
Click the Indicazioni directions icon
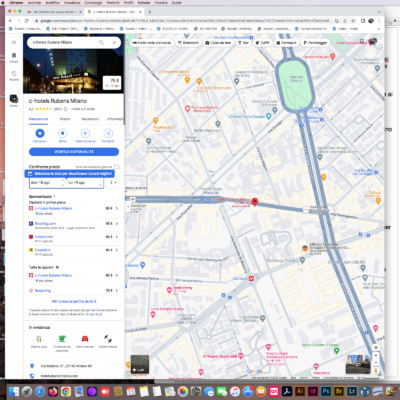click(x=40, y=133)
